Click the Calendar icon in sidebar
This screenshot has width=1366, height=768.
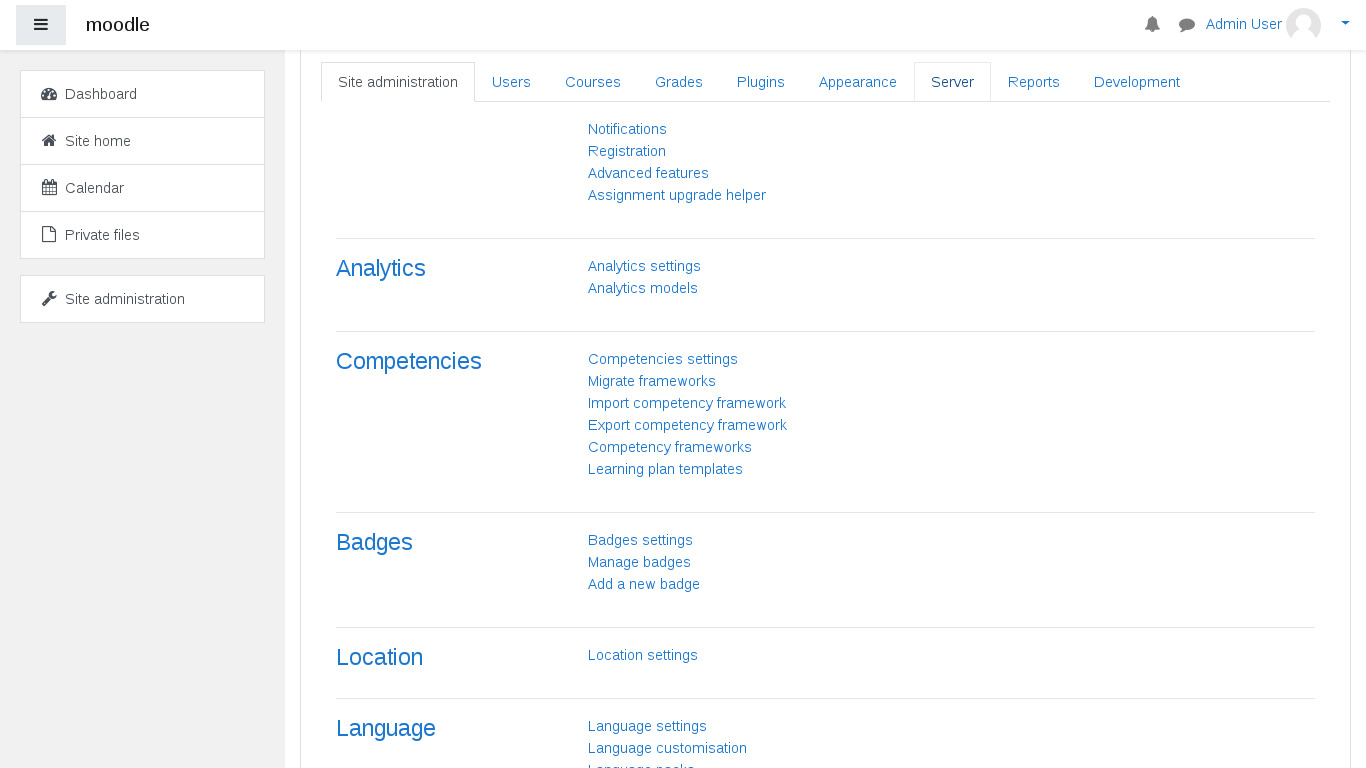(x=49, y=188)
